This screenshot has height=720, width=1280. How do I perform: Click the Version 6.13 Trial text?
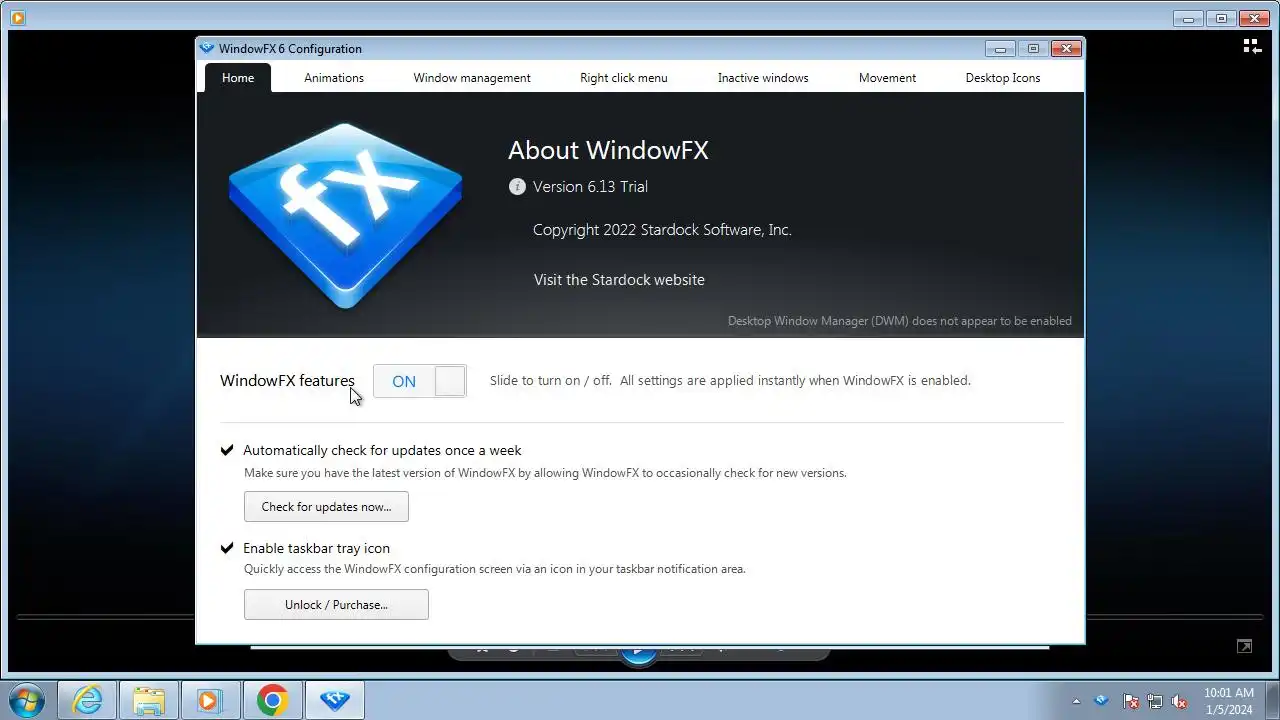590,187
